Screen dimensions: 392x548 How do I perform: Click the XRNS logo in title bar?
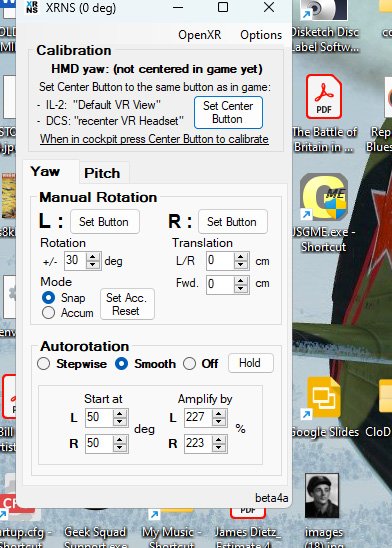click(32, 7)
